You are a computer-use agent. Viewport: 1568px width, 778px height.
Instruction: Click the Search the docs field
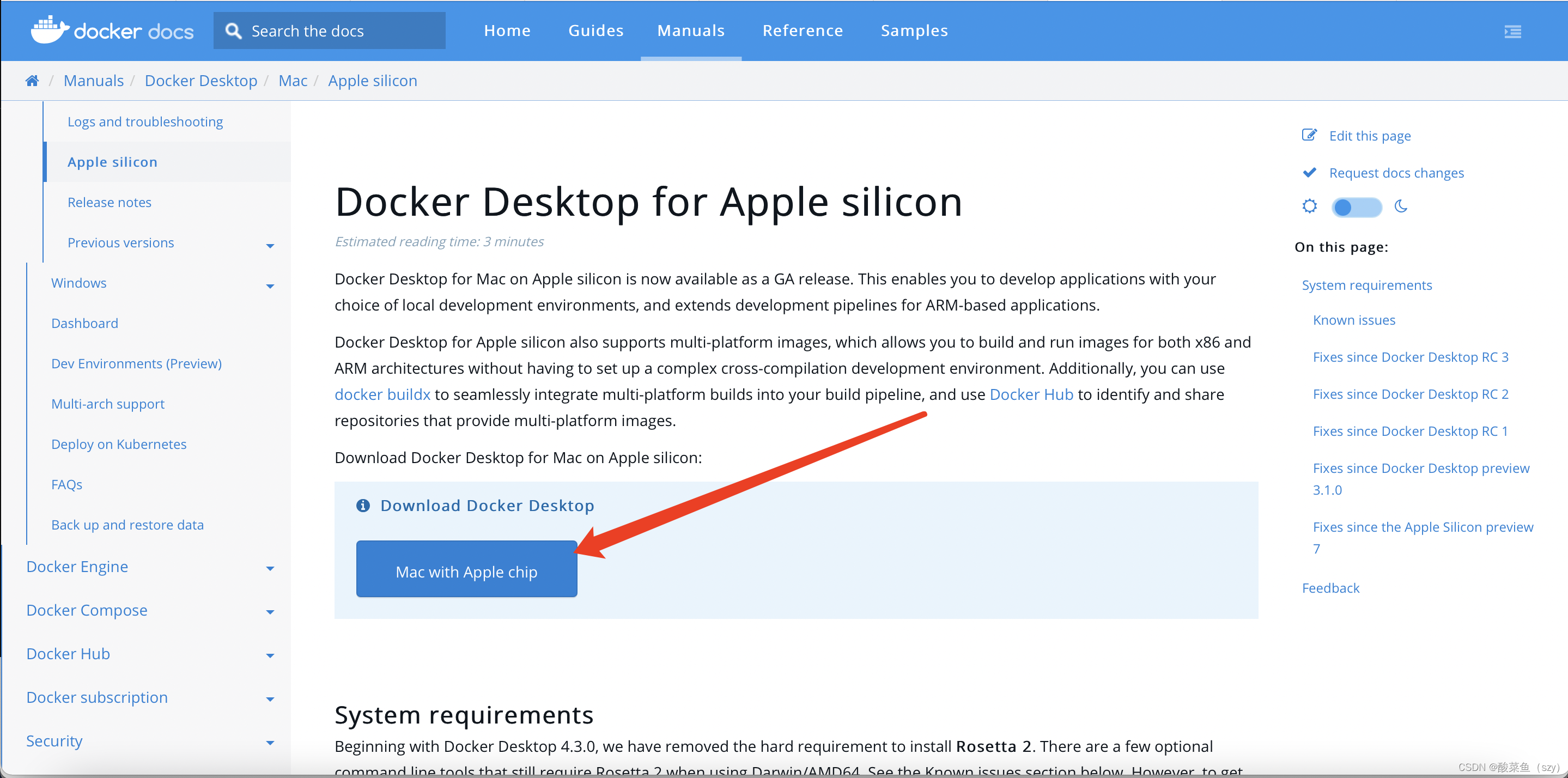click(x=341, y=31)
